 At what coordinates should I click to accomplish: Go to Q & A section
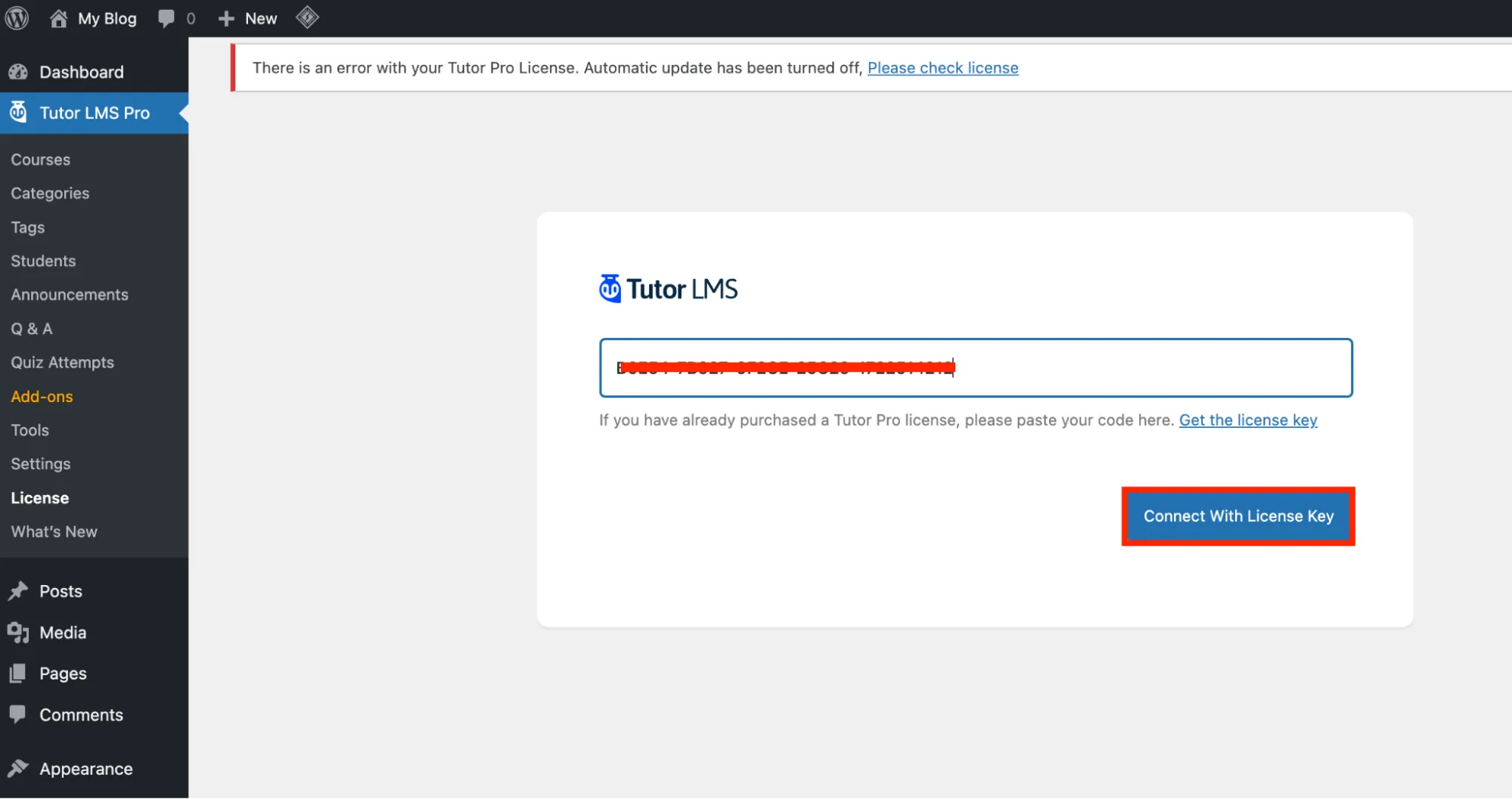pyautogui.click(x=32, y=329)
